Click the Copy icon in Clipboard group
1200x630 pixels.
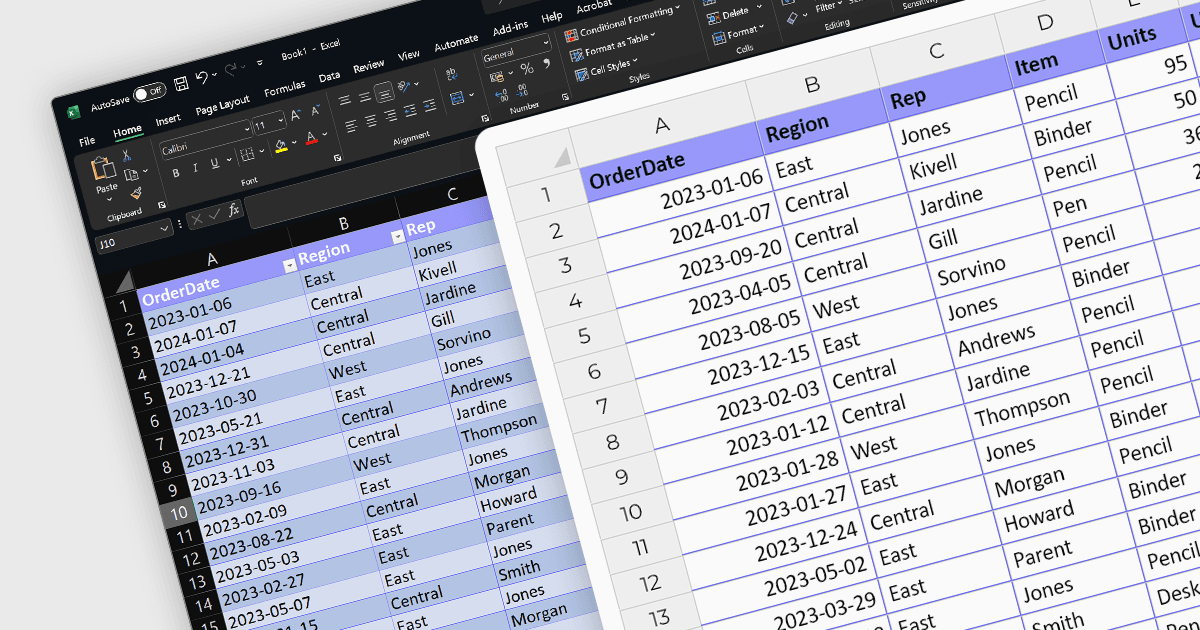tap(131, 174)
